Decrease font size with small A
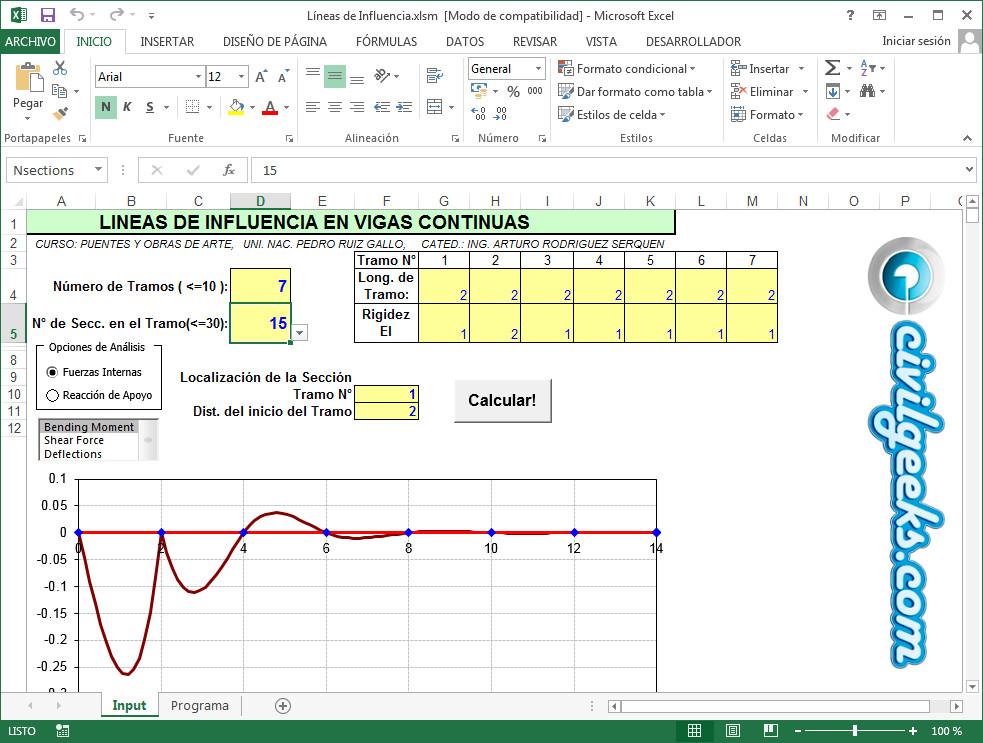 pos(283,76)
